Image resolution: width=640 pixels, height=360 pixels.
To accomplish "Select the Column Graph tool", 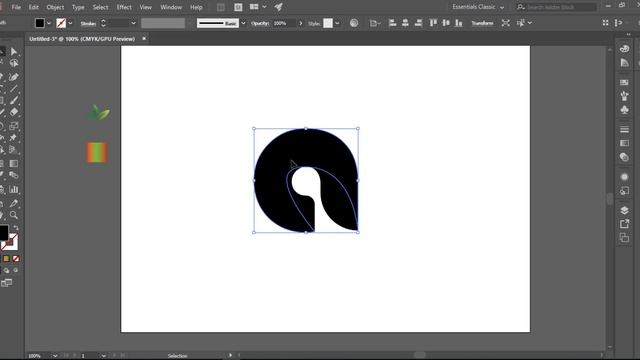I will 13,189.
